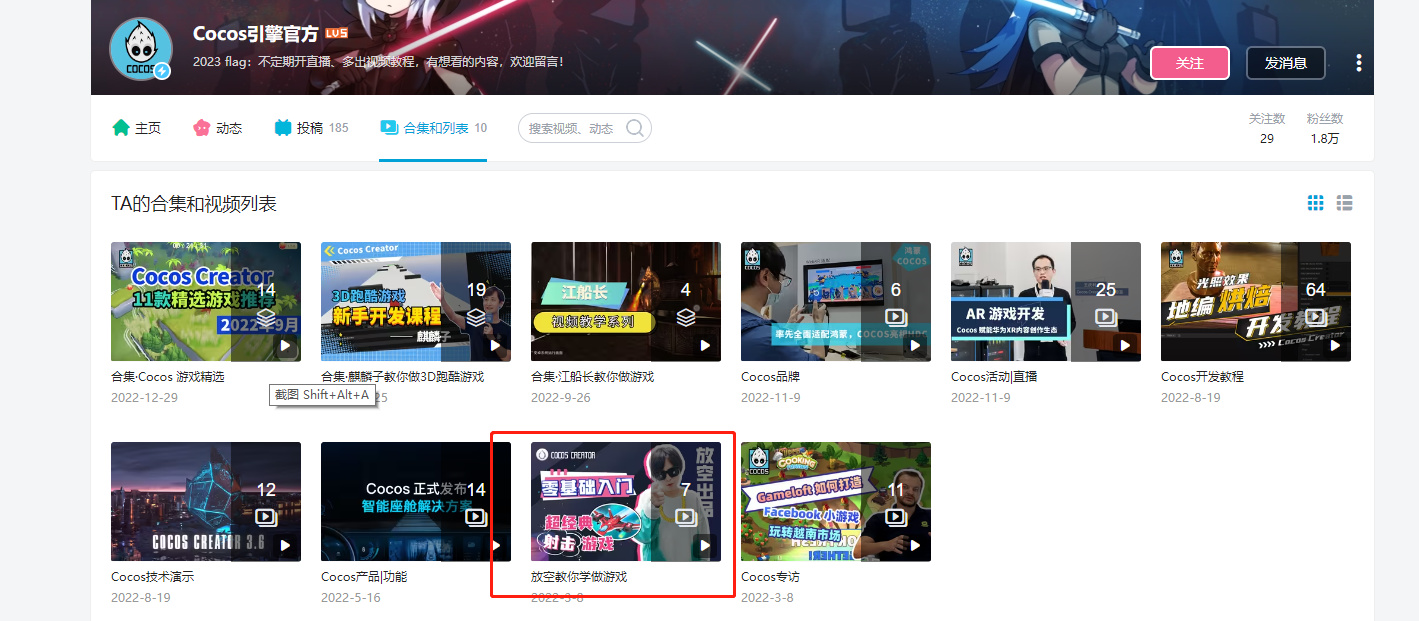
Task: Switch to list view layout
Action: (1345, 203)
